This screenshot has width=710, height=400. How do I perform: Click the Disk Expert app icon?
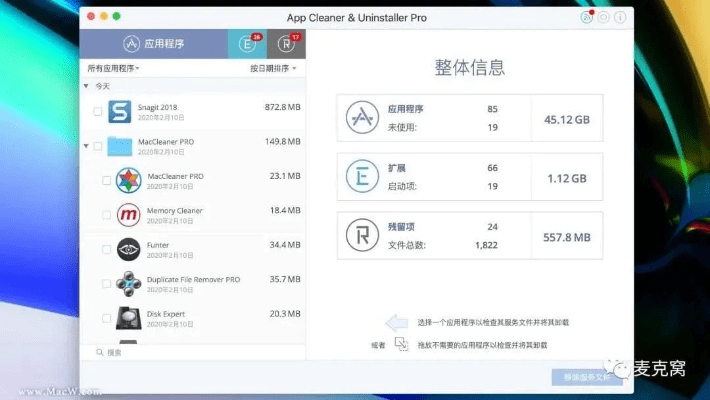click(128, 319)
